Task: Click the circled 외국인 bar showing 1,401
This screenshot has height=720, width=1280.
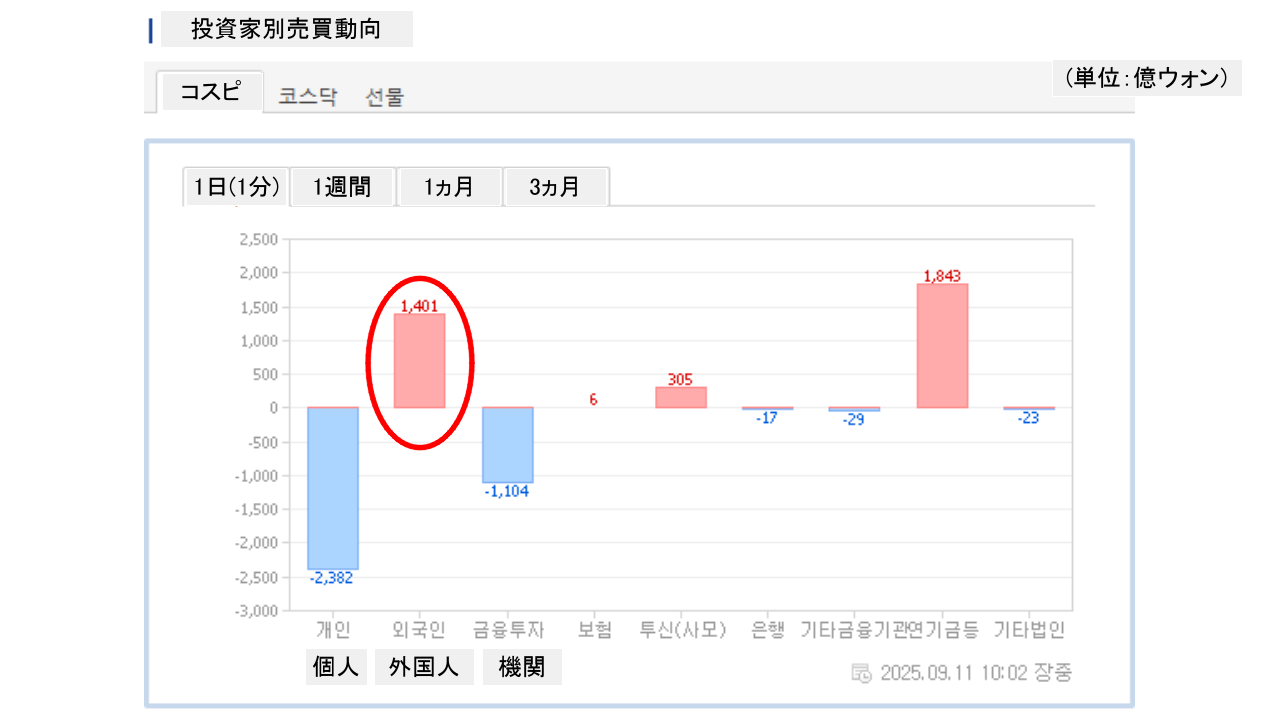Action: pos(419,361)
